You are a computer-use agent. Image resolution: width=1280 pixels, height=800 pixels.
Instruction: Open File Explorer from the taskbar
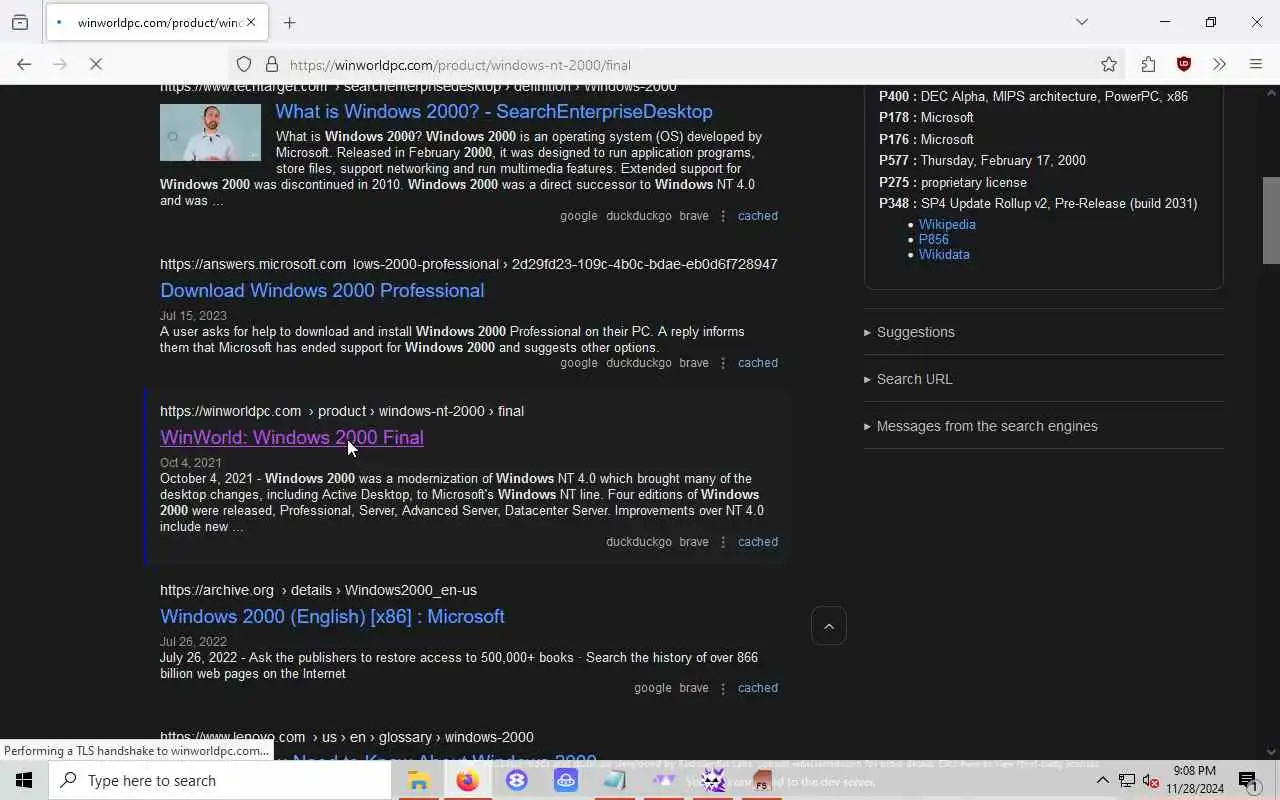[418, 780]
